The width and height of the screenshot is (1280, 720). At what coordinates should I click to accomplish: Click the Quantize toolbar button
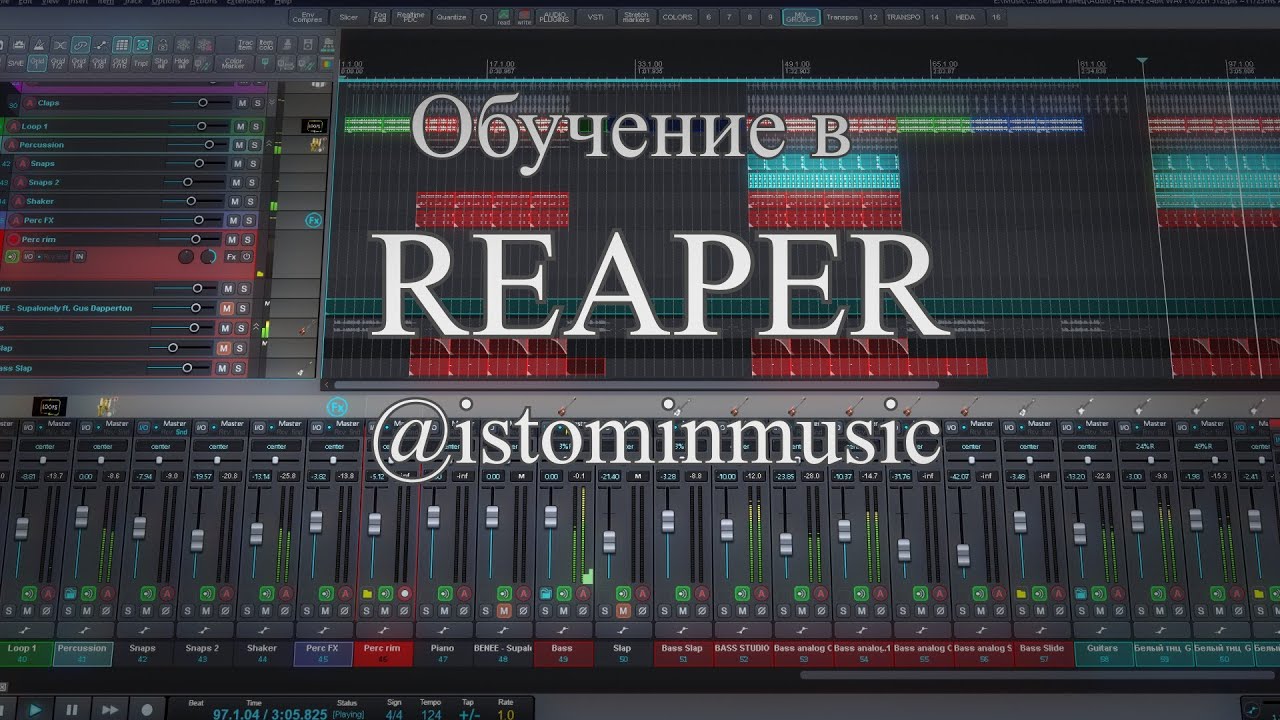pos(451,17)
